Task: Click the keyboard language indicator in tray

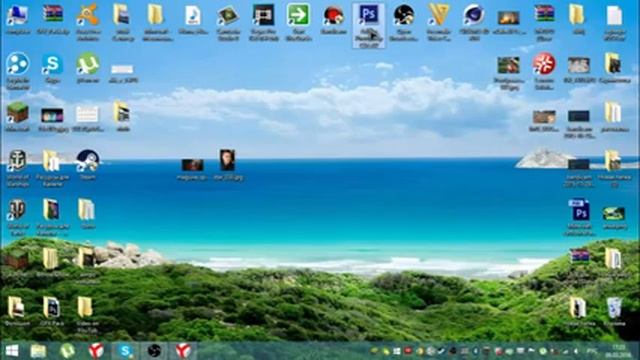Action: coord(591,351)
